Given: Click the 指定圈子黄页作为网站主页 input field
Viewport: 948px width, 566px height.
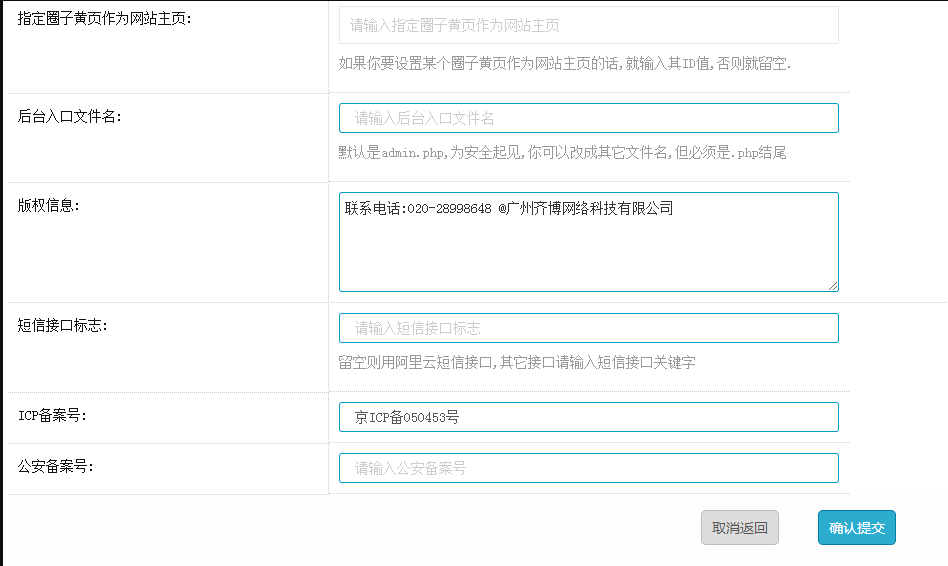Looking at the screenshot, I should point(588,25).
